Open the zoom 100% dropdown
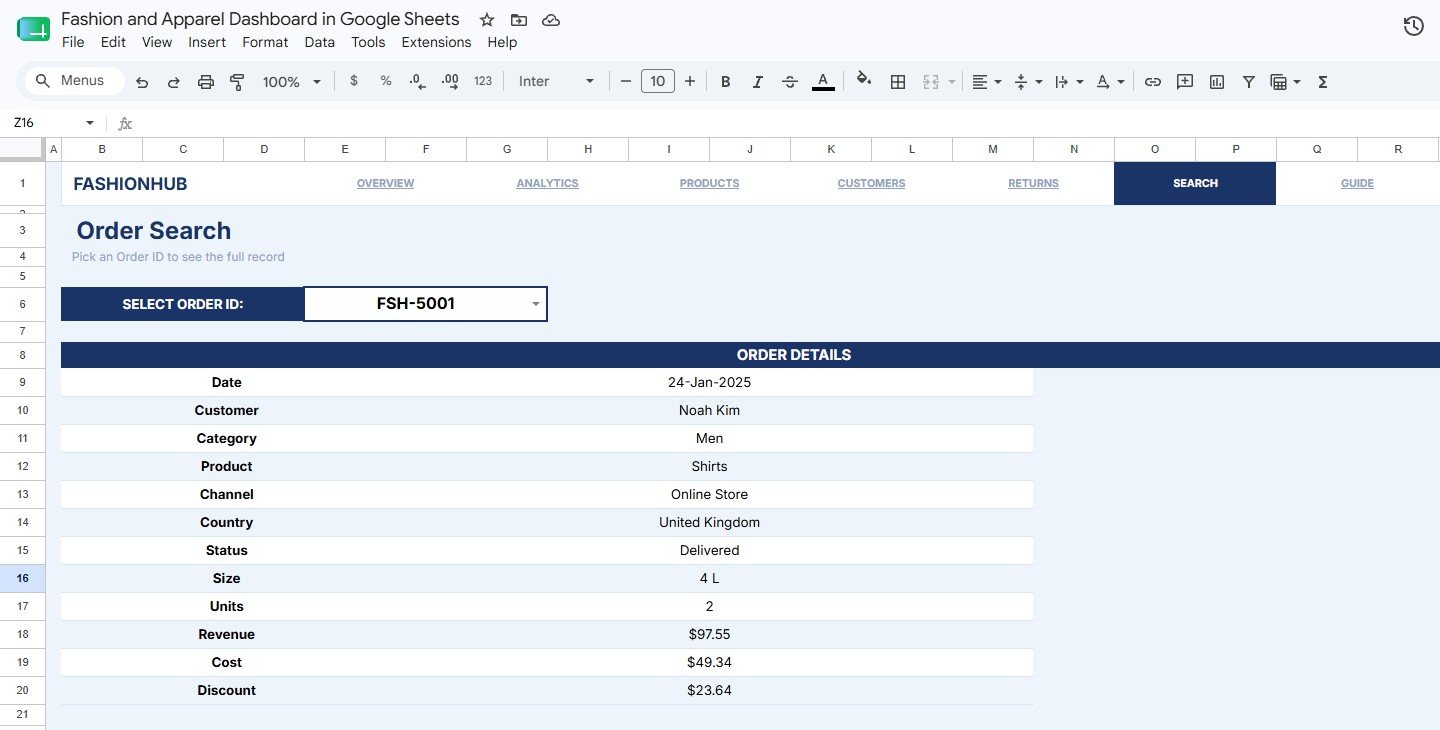Viewport: 1440px width, 730px height. [x=292, y=82]
